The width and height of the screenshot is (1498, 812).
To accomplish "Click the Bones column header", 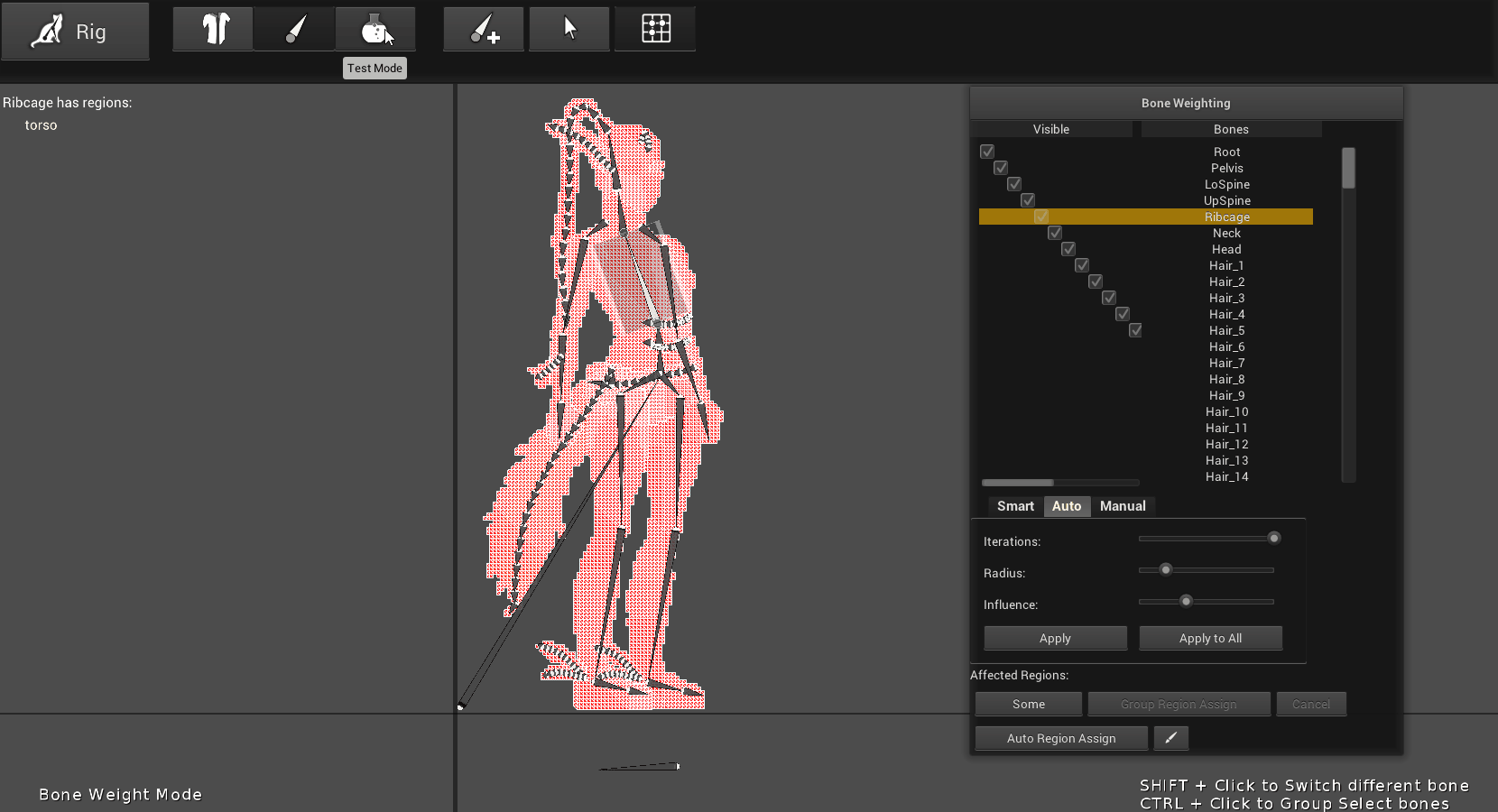I will pos(1231,129).
